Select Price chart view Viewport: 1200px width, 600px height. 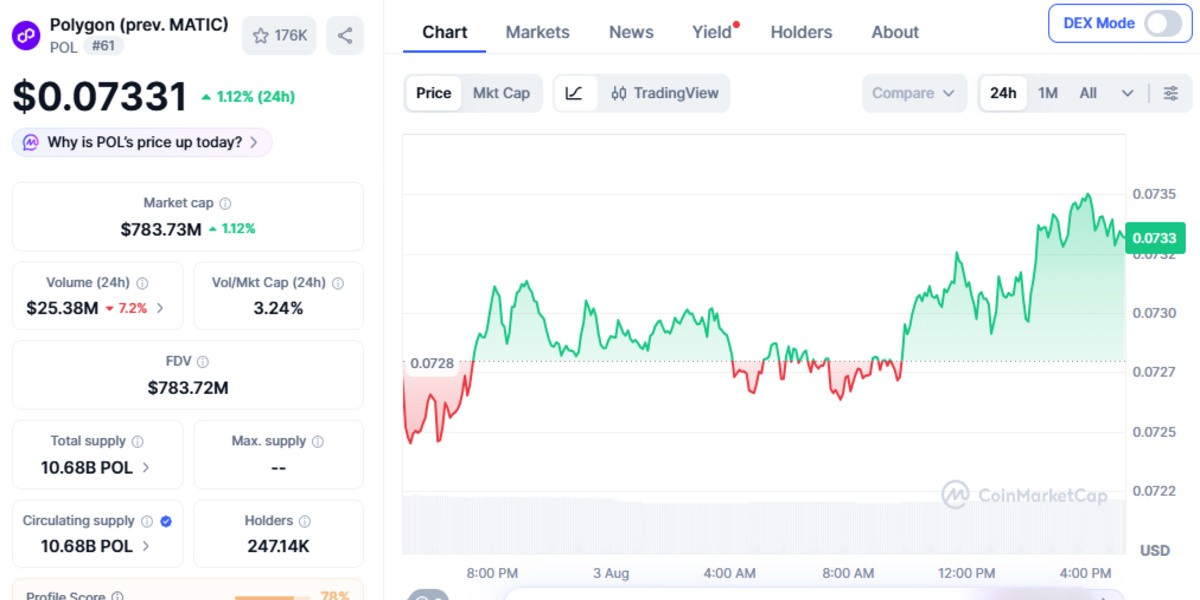tap(434, 93)
